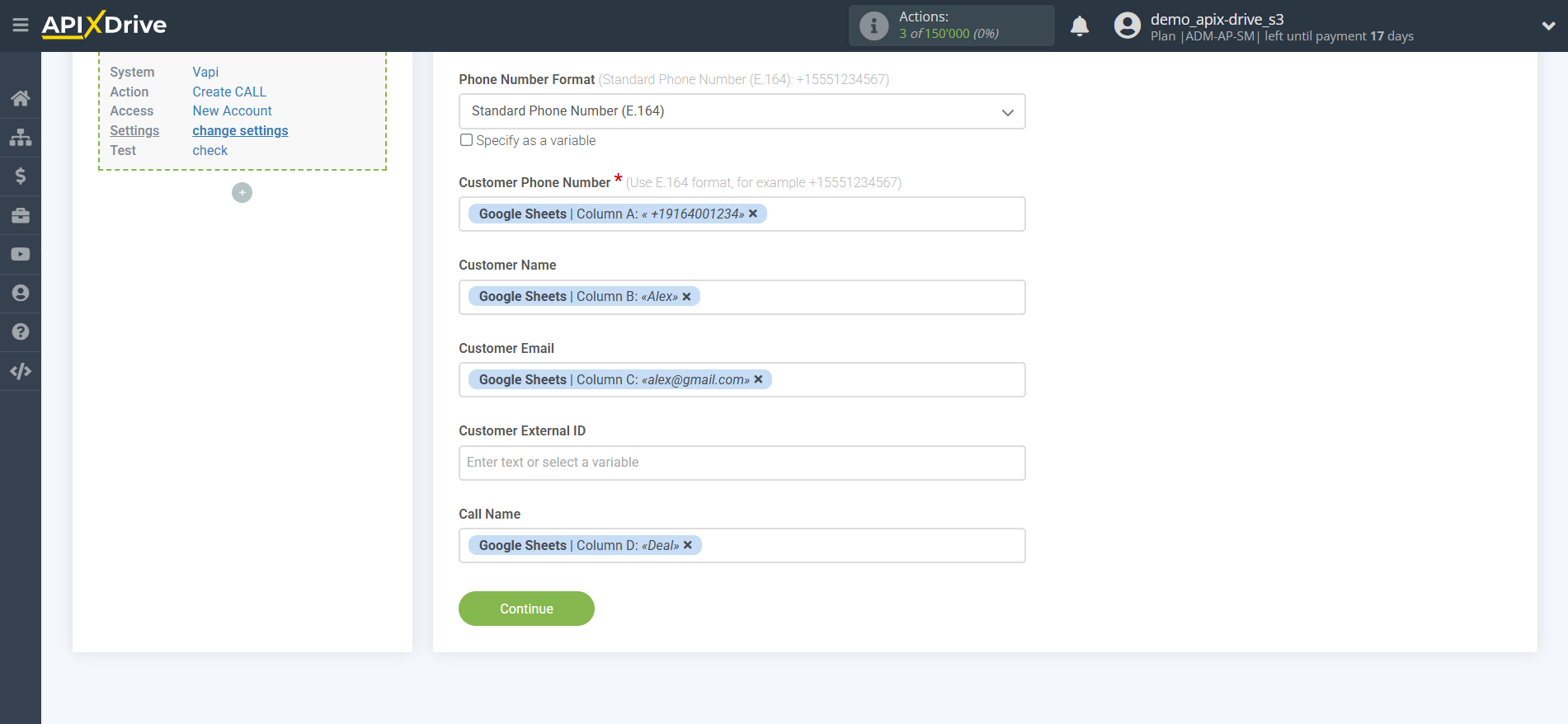
Task: Remove the Column D Deal tag
Action: pos(688,545)
